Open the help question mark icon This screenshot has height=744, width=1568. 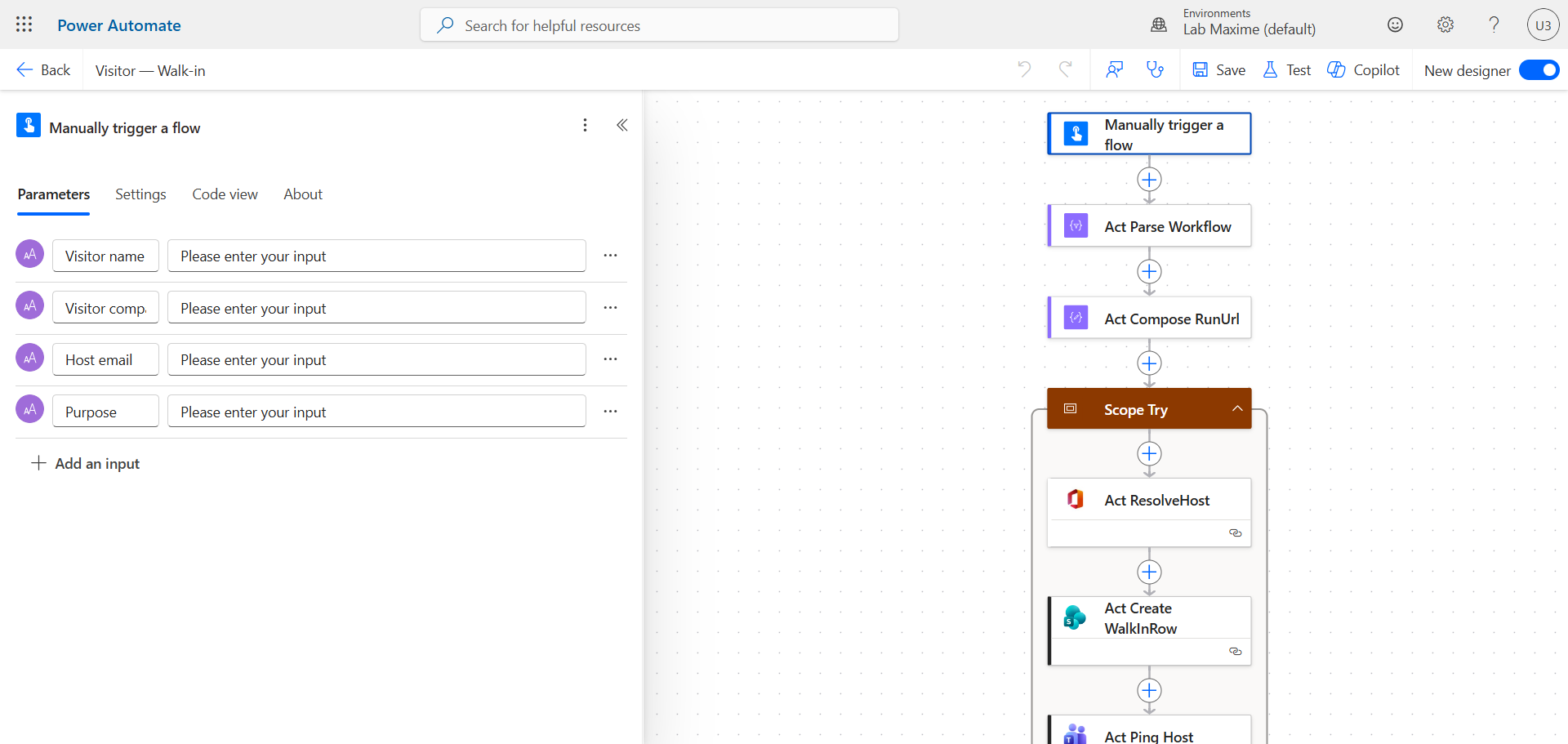coord(1494,25)
